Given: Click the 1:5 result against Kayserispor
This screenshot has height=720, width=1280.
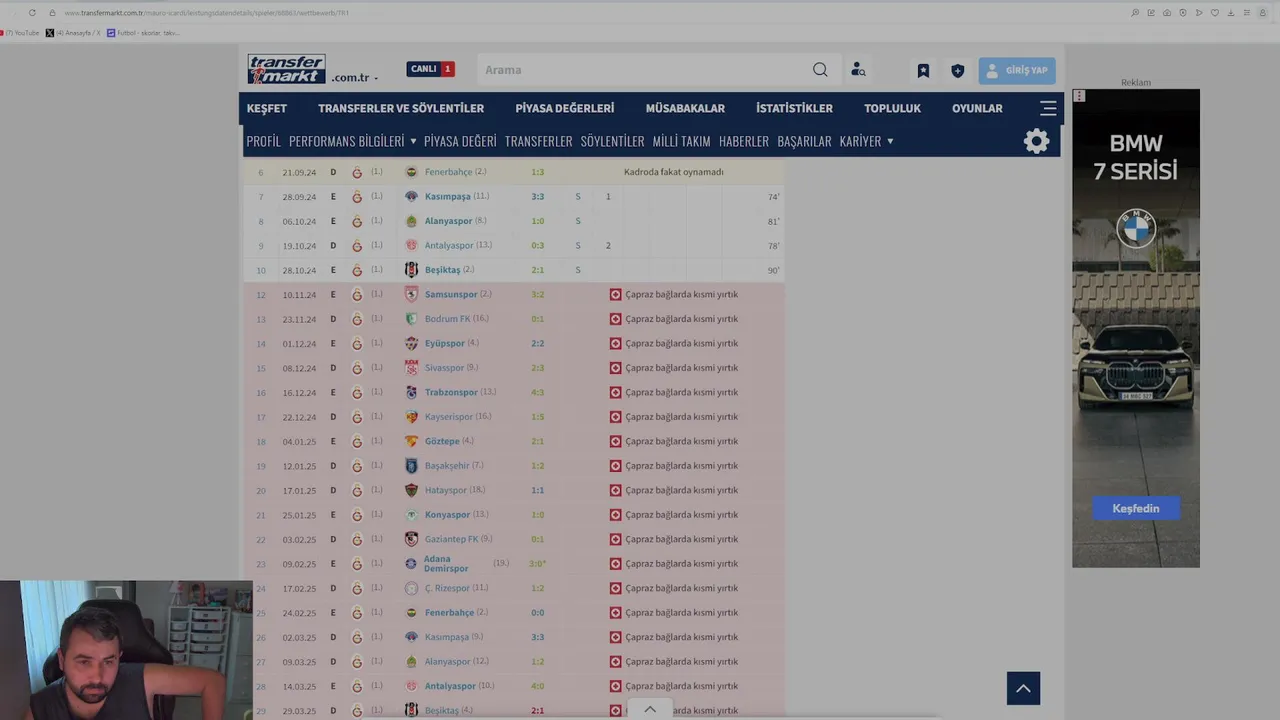Looking at the screenshot, I should (x=538, y=417).
